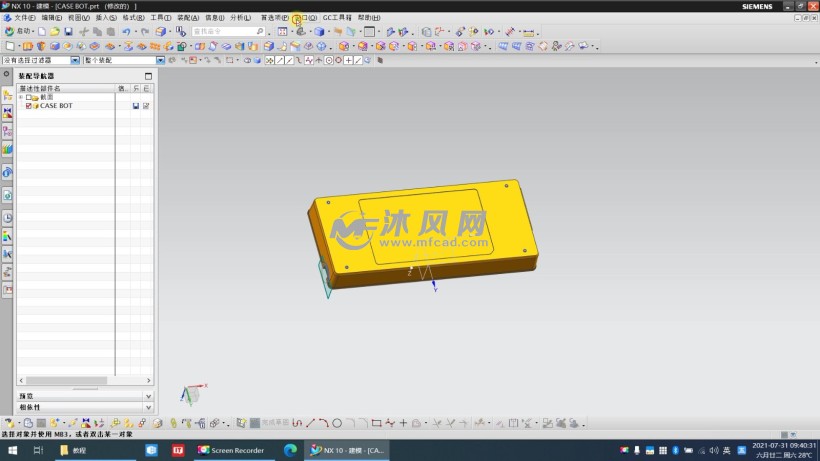820x461 pixels.
Task: Open the 视图 (View) menu
Action: (79, 18)
